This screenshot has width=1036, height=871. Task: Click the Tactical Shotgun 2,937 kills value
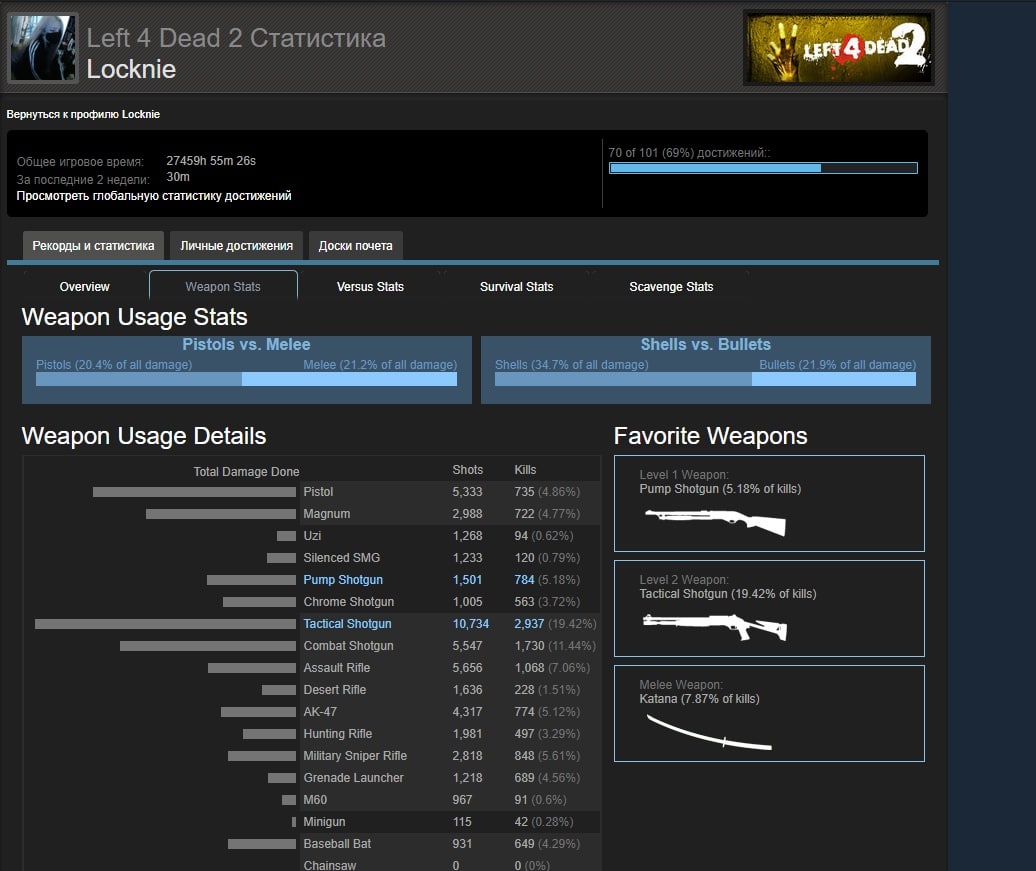(529, 624)
